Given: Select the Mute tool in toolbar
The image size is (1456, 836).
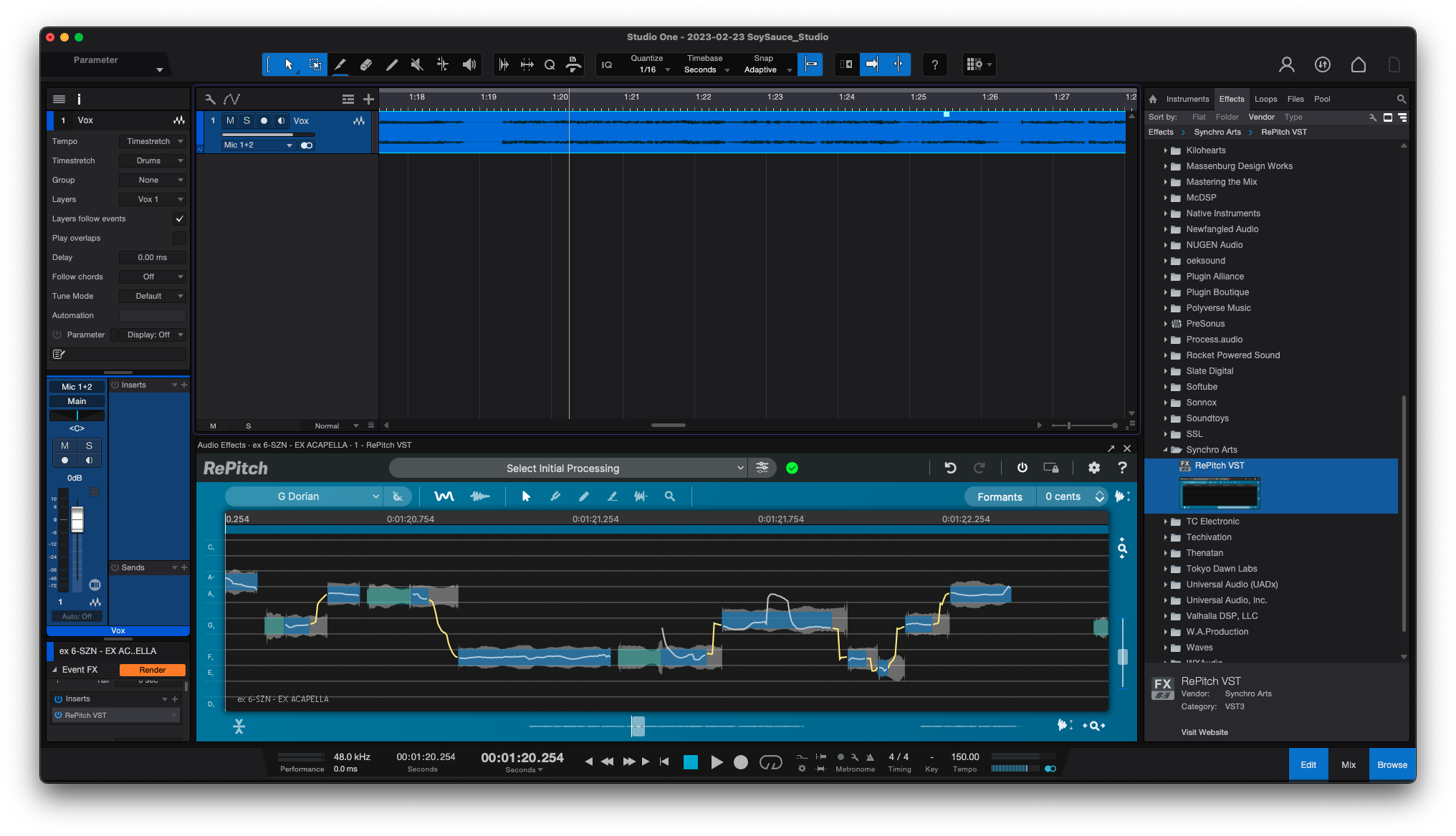Looking at the screenshot, I should click(417, 64).
